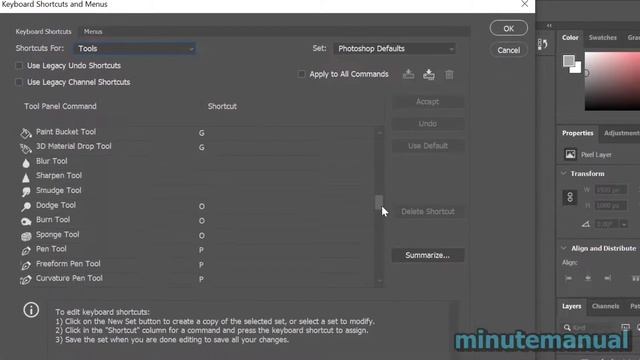Click the O shortcut for Dodge Tool

[202, 207]
